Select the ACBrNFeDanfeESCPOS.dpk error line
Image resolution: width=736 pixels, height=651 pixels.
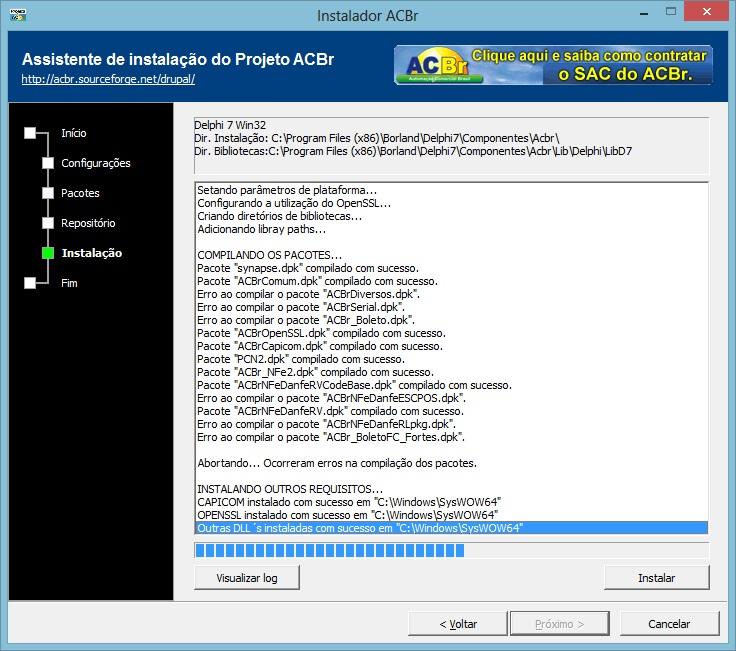331,398
